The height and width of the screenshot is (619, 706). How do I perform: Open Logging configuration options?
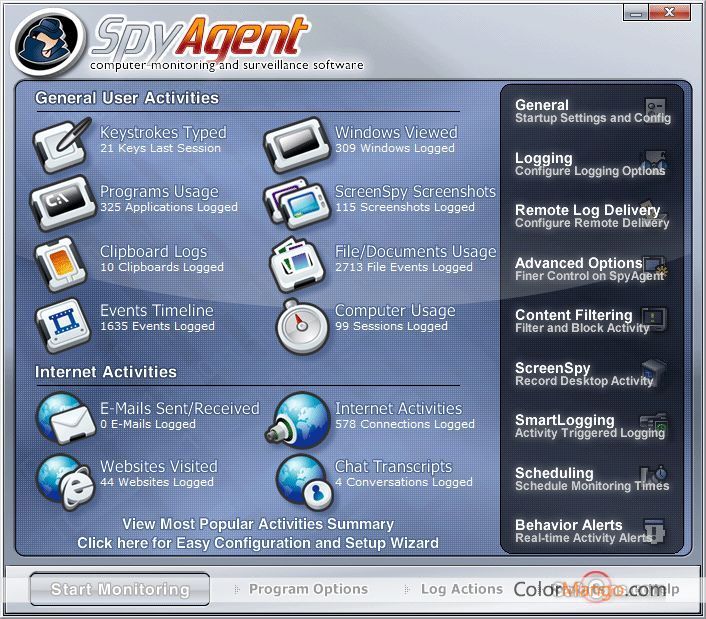[x=591, y=164]
